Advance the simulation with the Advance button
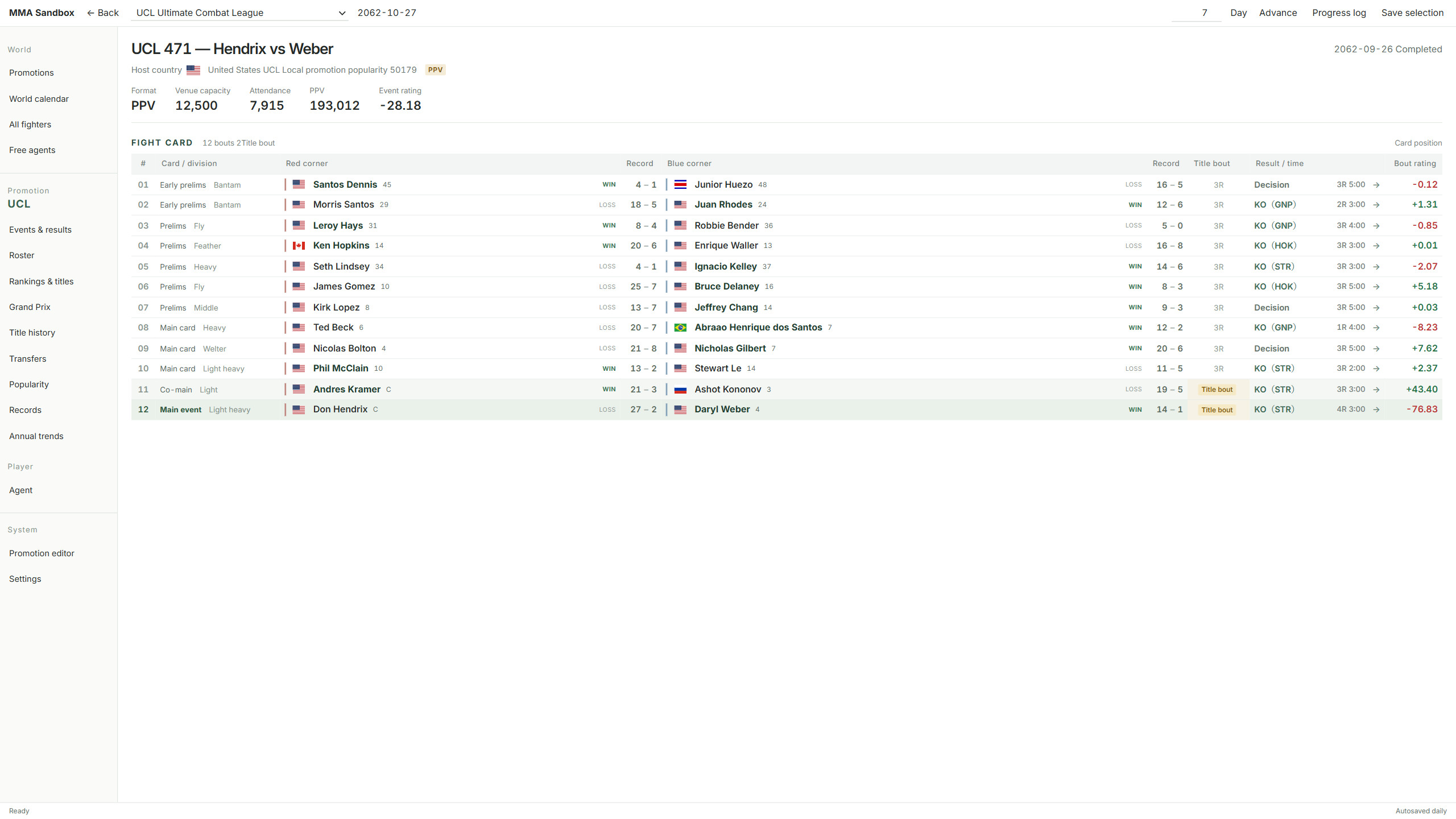 tap(1278, 13)
